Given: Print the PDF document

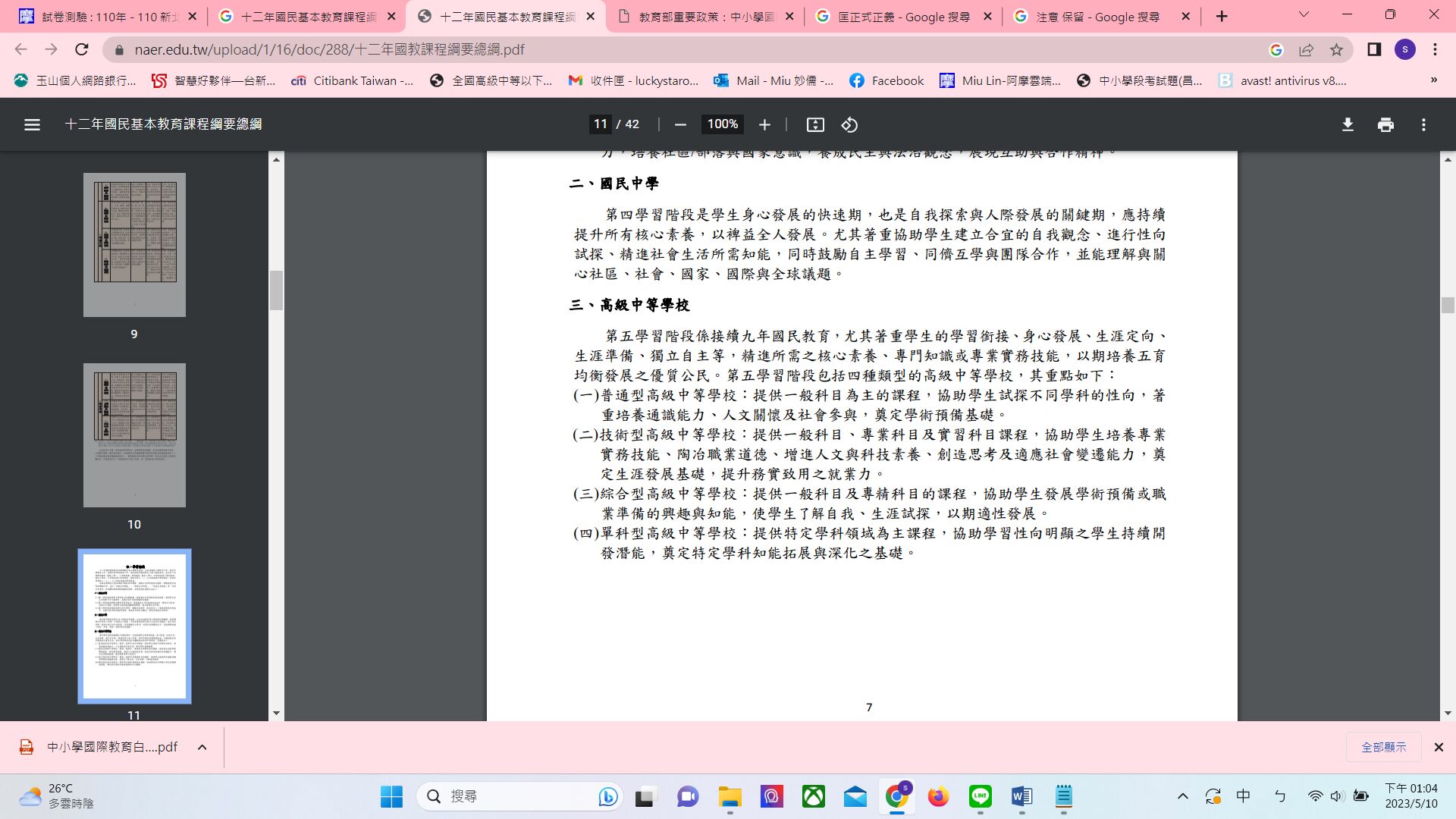Looking at the screenshot, I should 1385,124.
